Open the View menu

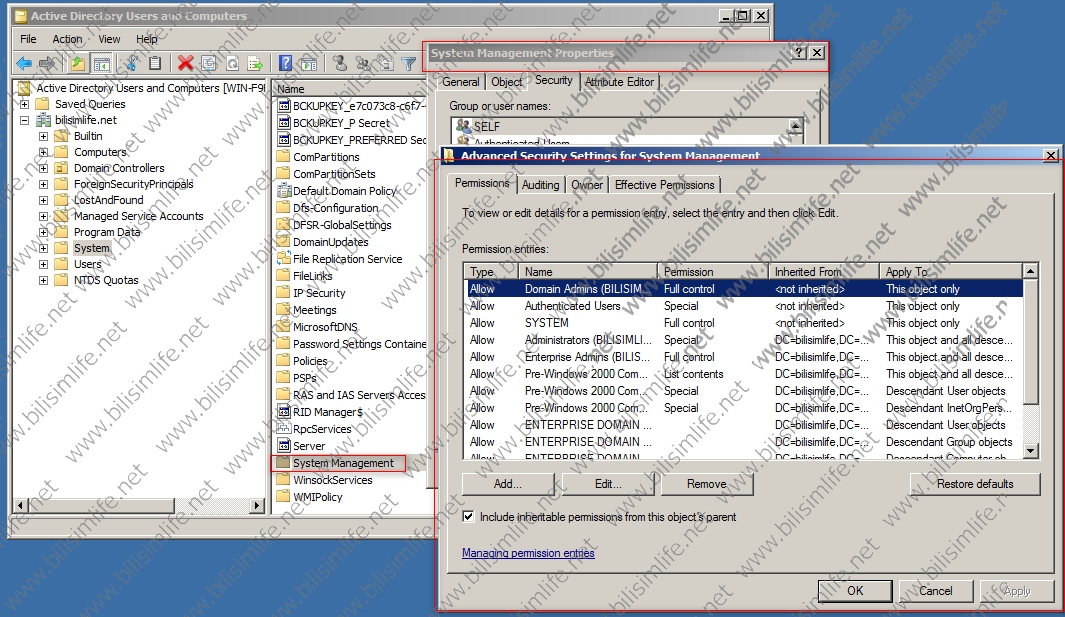(109, 39)
